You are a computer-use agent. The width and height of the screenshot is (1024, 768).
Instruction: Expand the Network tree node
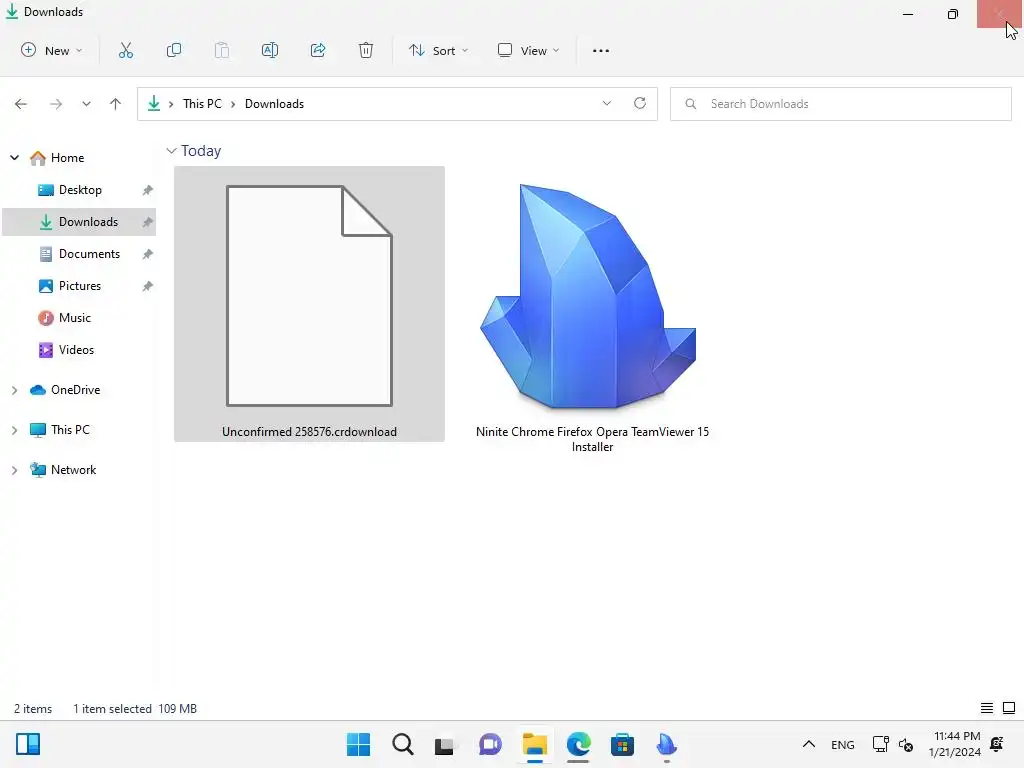pos(14,470)
